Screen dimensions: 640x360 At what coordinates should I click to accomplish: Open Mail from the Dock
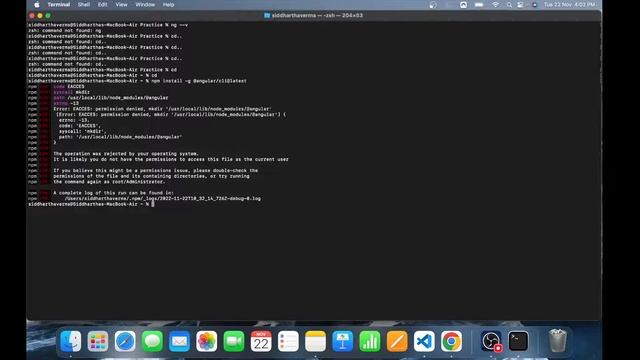coord(179,341)
